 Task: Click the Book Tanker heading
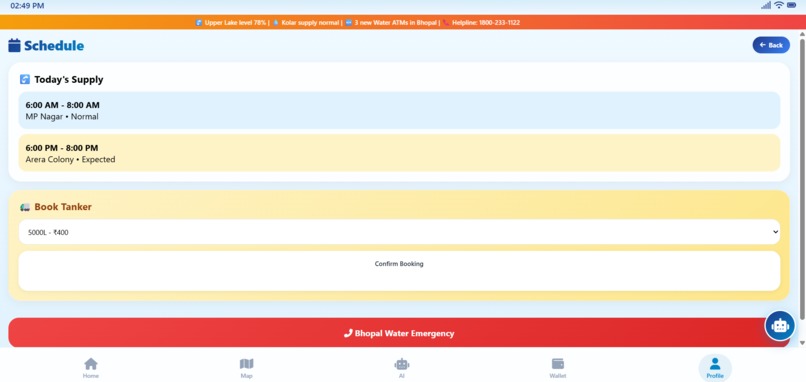coord(63,207)
